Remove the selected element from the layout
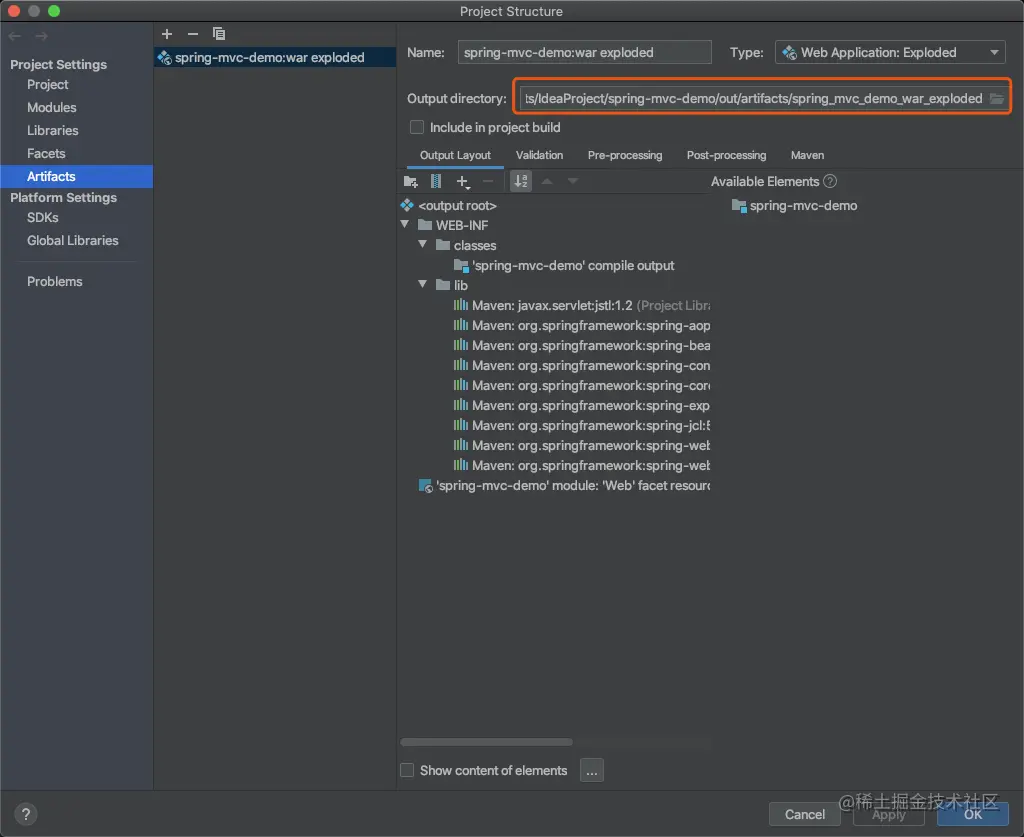1024x837 pixels. (x=487, y=182)
